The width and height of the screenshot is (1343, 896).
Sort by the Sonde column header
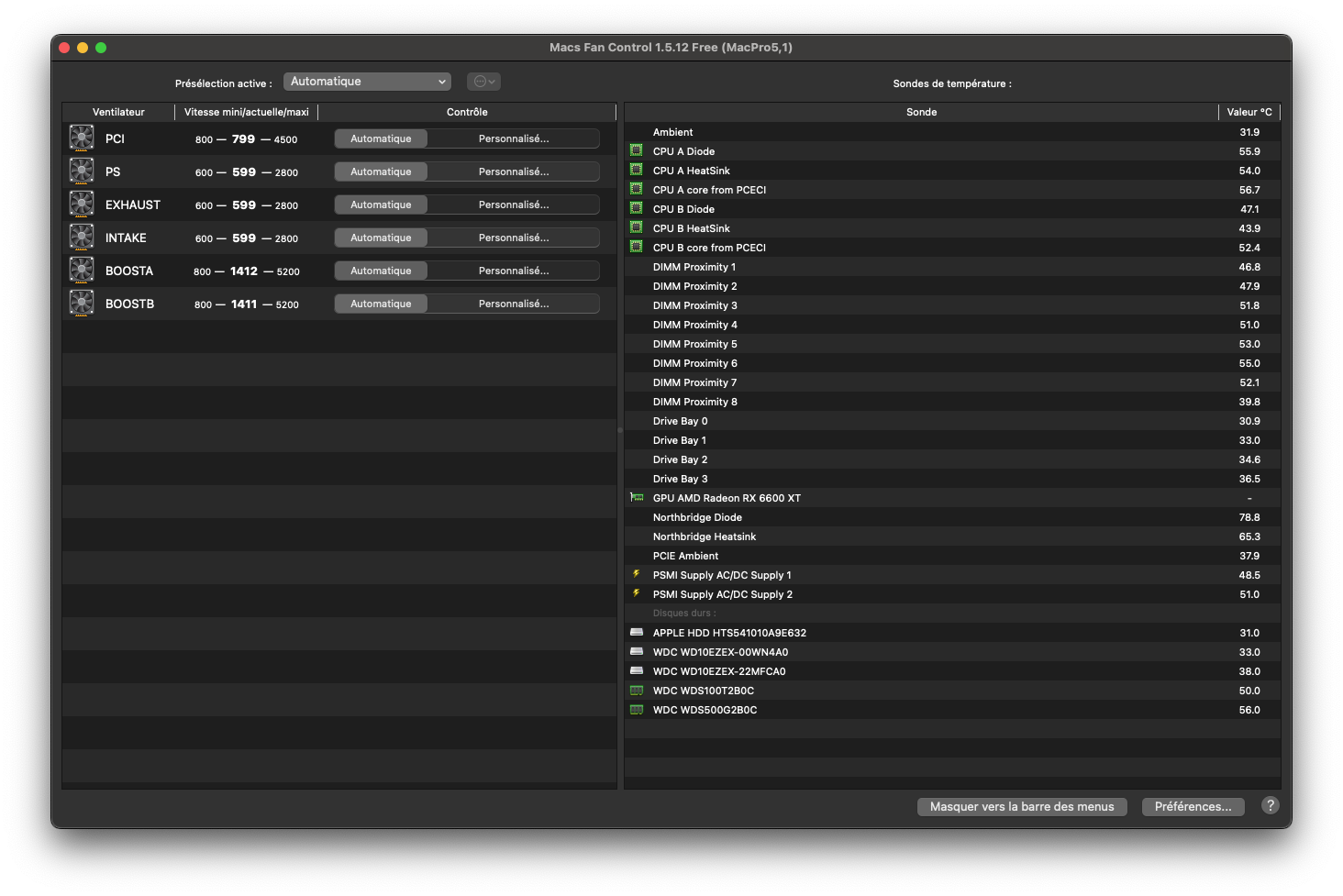coord(921,112)
